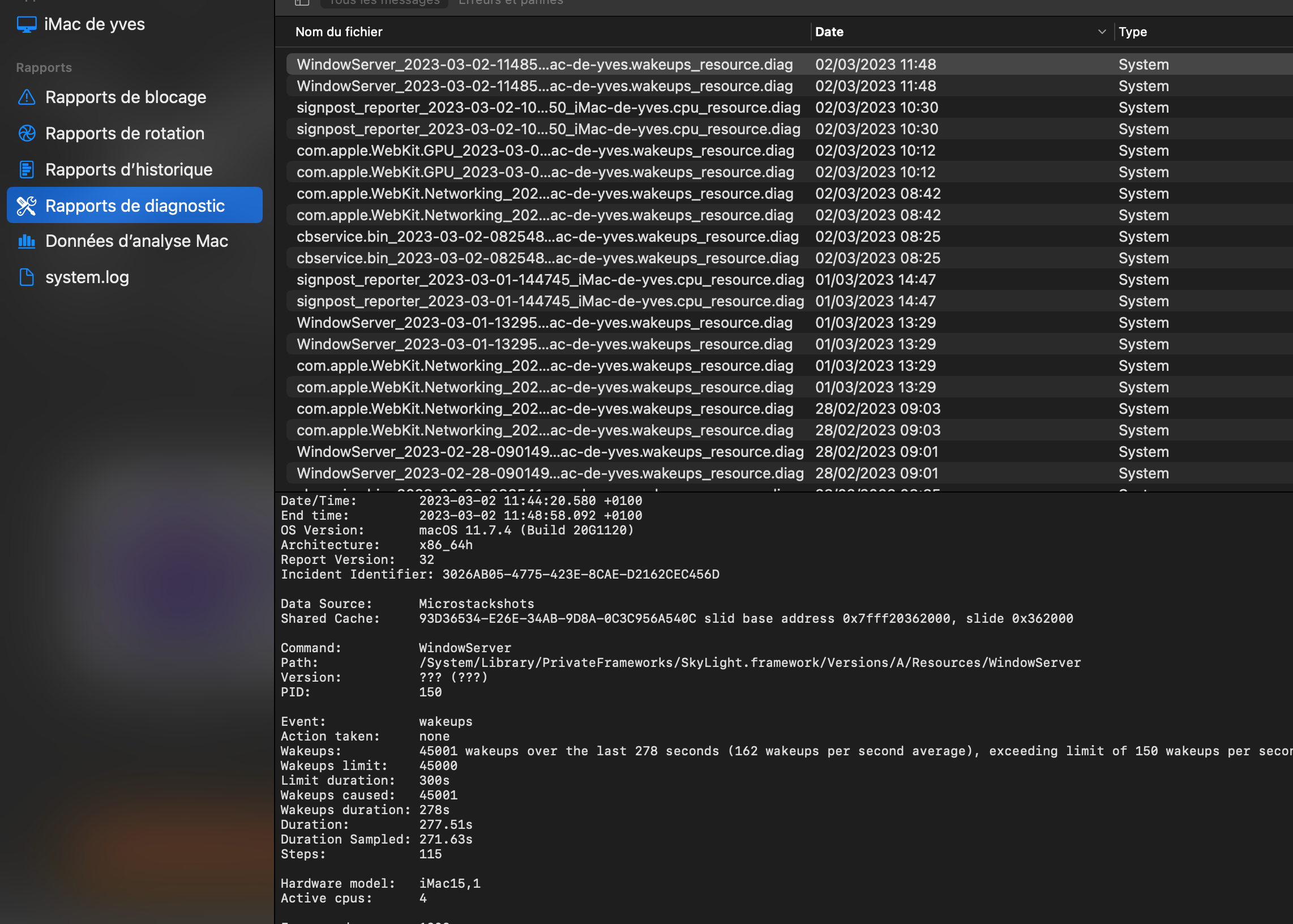The image size is (1293, 924).
Task: Open Rapports d'historique document icon
Action: pos(27,169)
